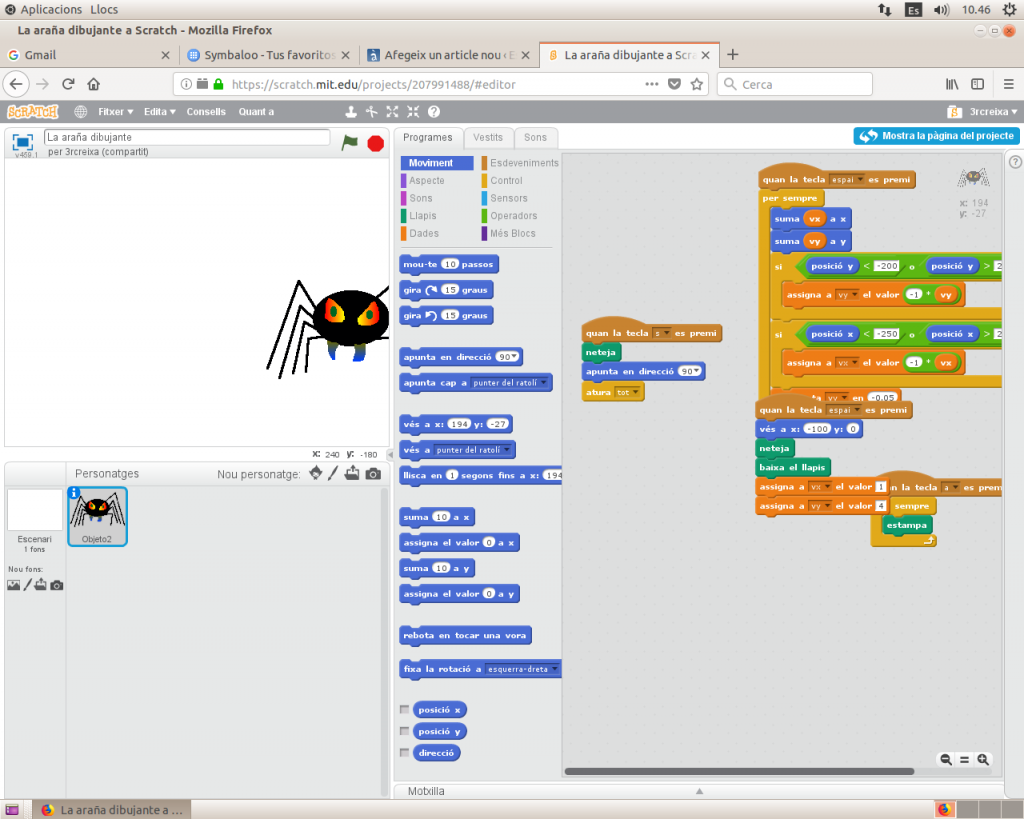
Task: Paint a new sprite with brush icon
Action: point(334,473)
